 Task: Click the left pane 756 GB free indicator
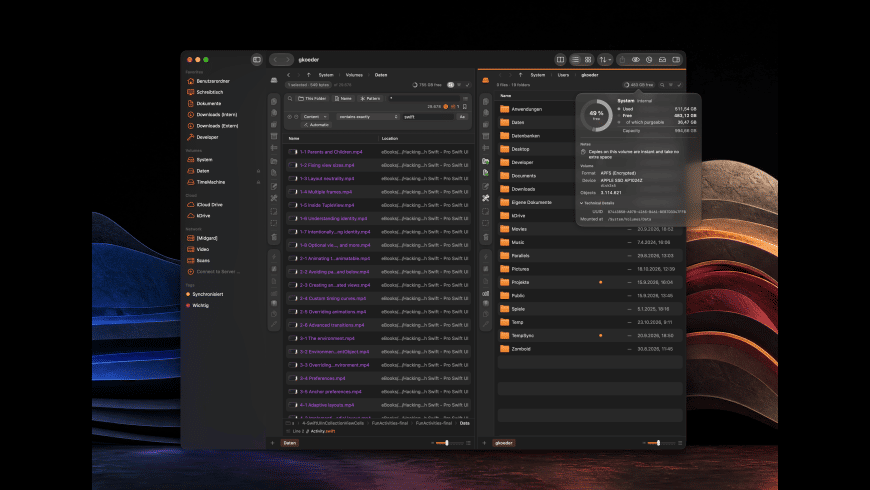(x=427, y=85)
